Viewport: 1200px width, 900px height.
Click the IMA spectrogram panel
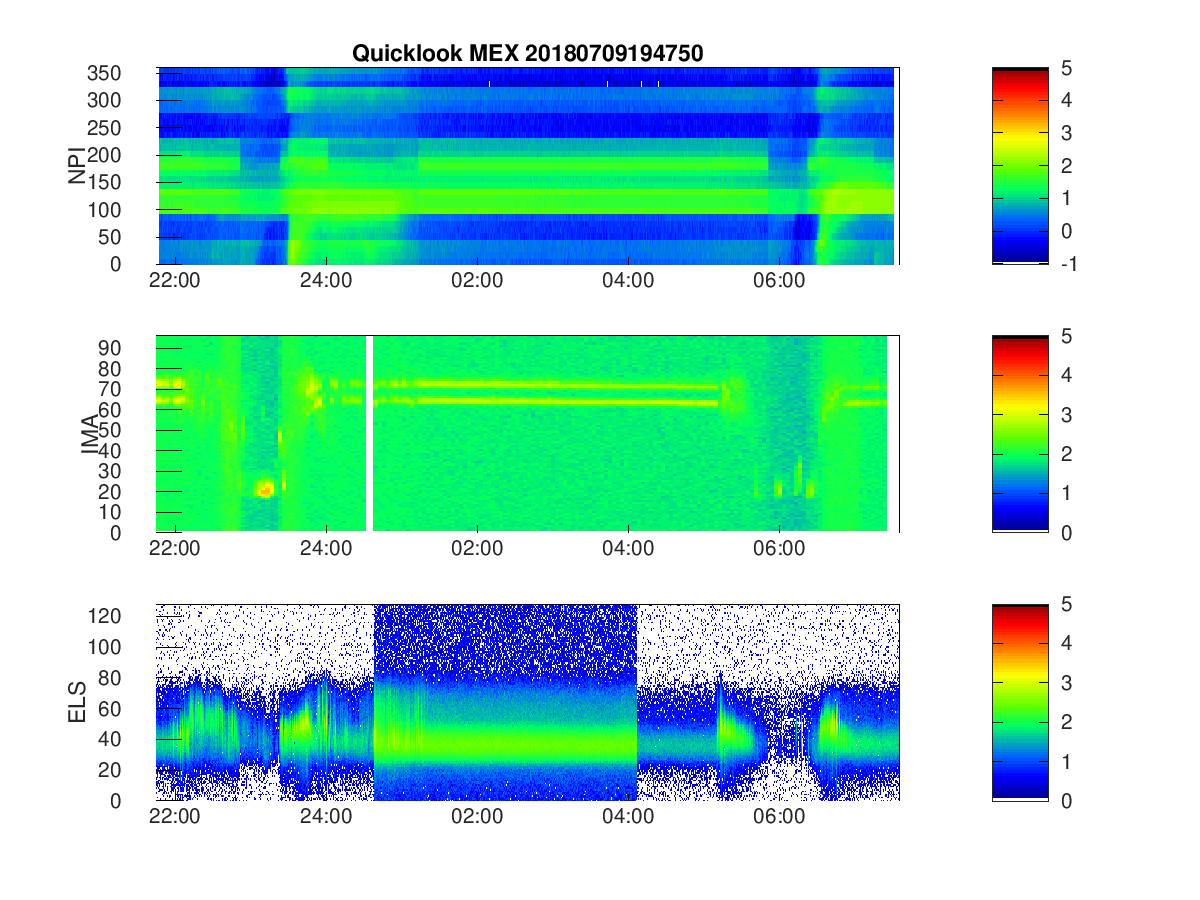(528, 434)
